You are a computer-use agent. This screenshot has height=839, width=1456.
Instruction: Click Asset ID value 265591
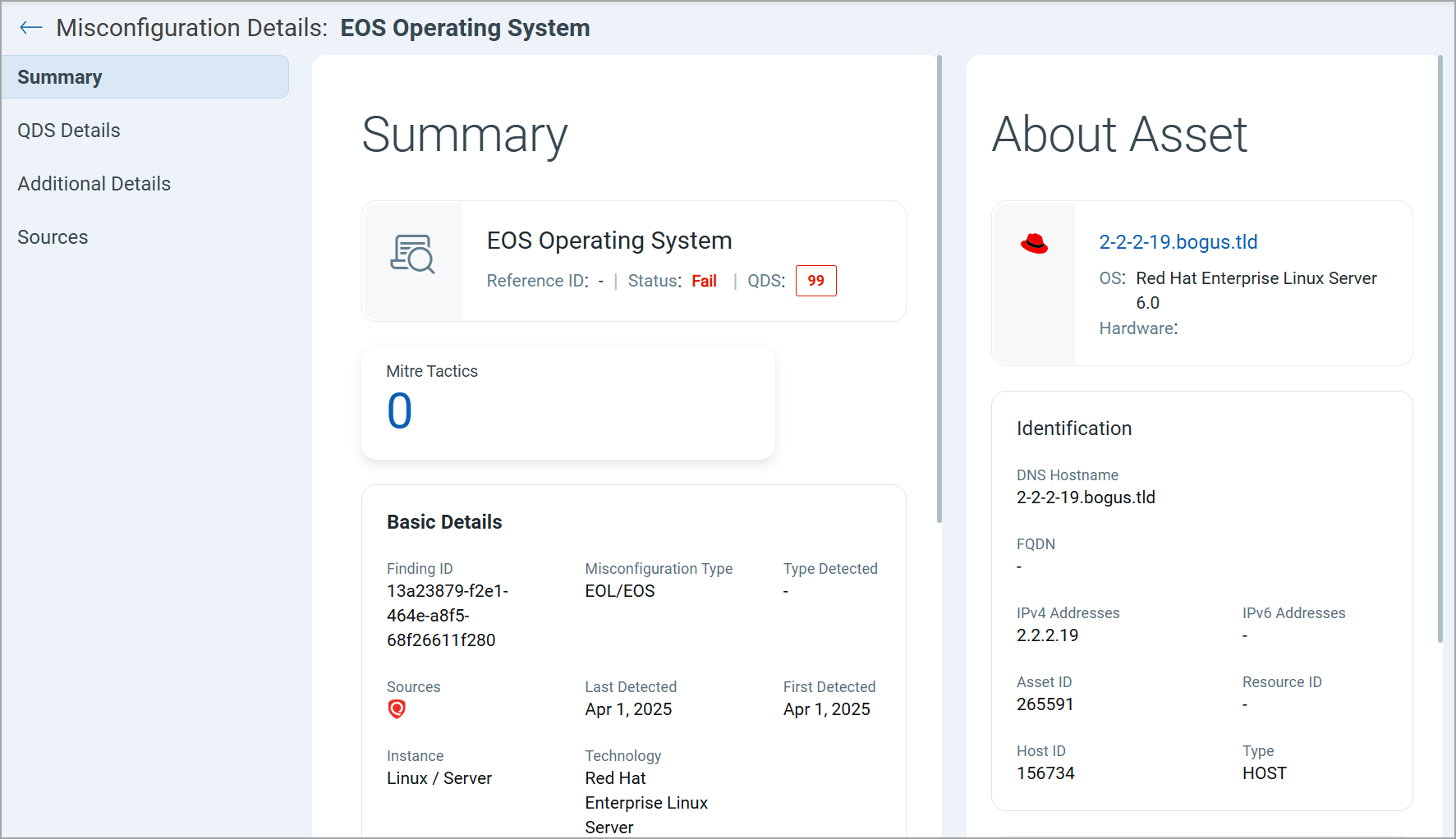pyautogui.click(x=1045, y=704)
